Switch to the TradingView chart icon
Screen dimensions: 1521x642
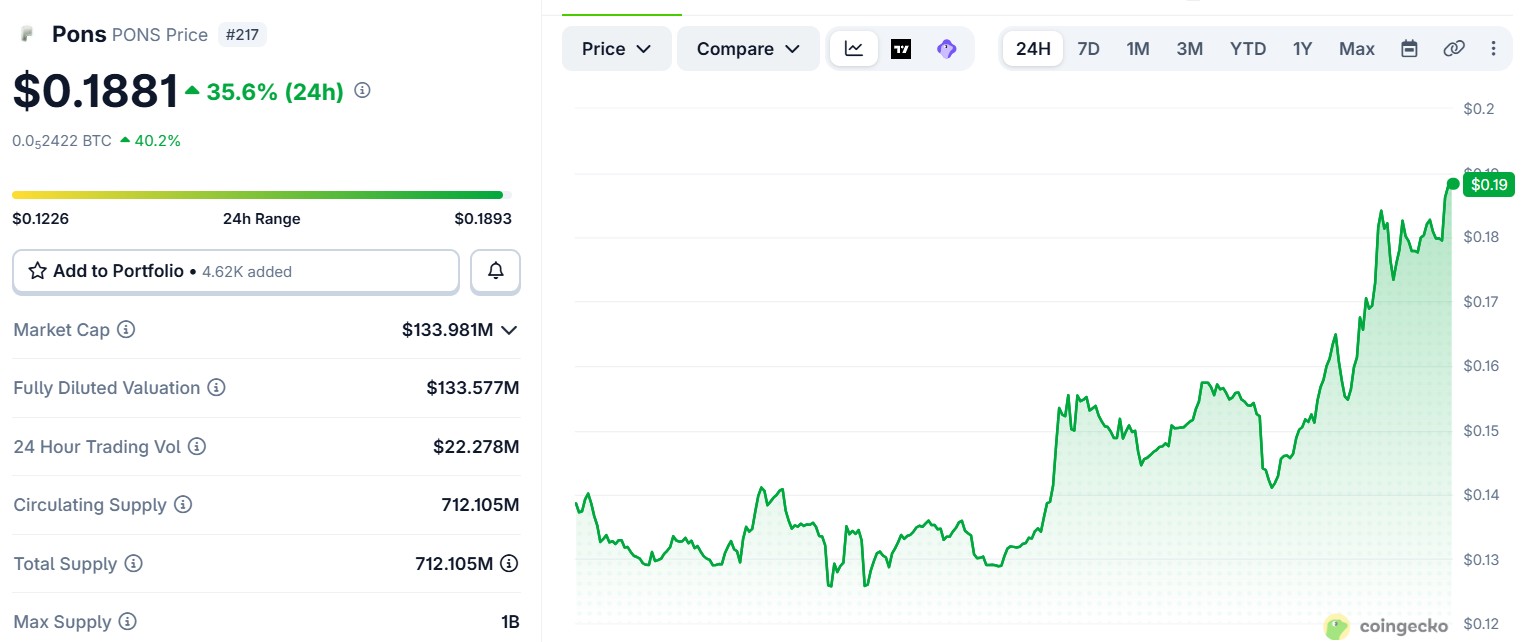point(901,48)
